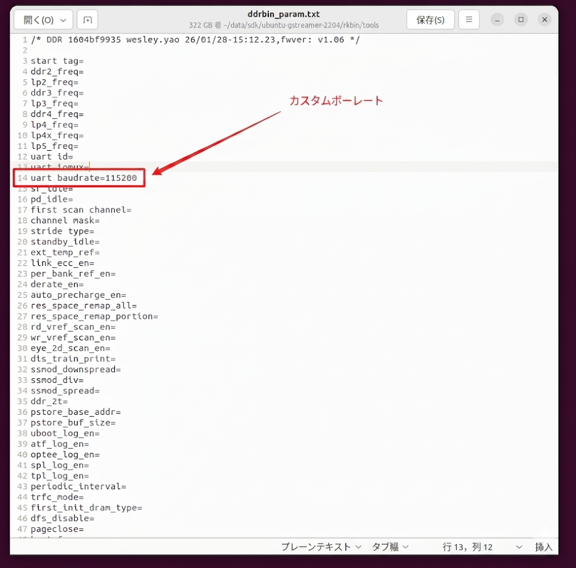Screen dimensions: 576x568
Task: Click the ext_temp_ref= line
Action: [65, 252]
